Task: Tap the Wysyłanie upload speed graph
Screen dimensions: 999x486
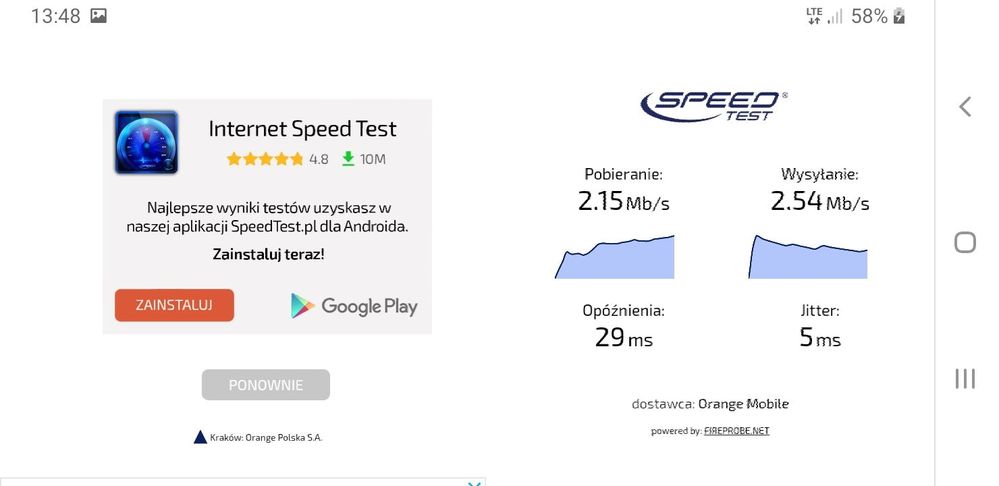Action: point(808,257)
